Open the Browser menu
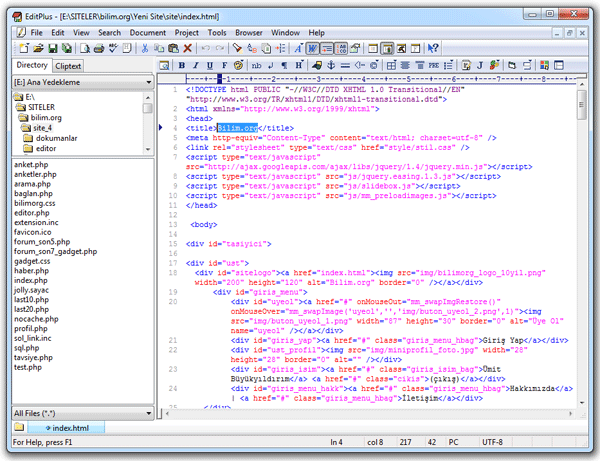600x461 pixels. [x=249, y=33]
